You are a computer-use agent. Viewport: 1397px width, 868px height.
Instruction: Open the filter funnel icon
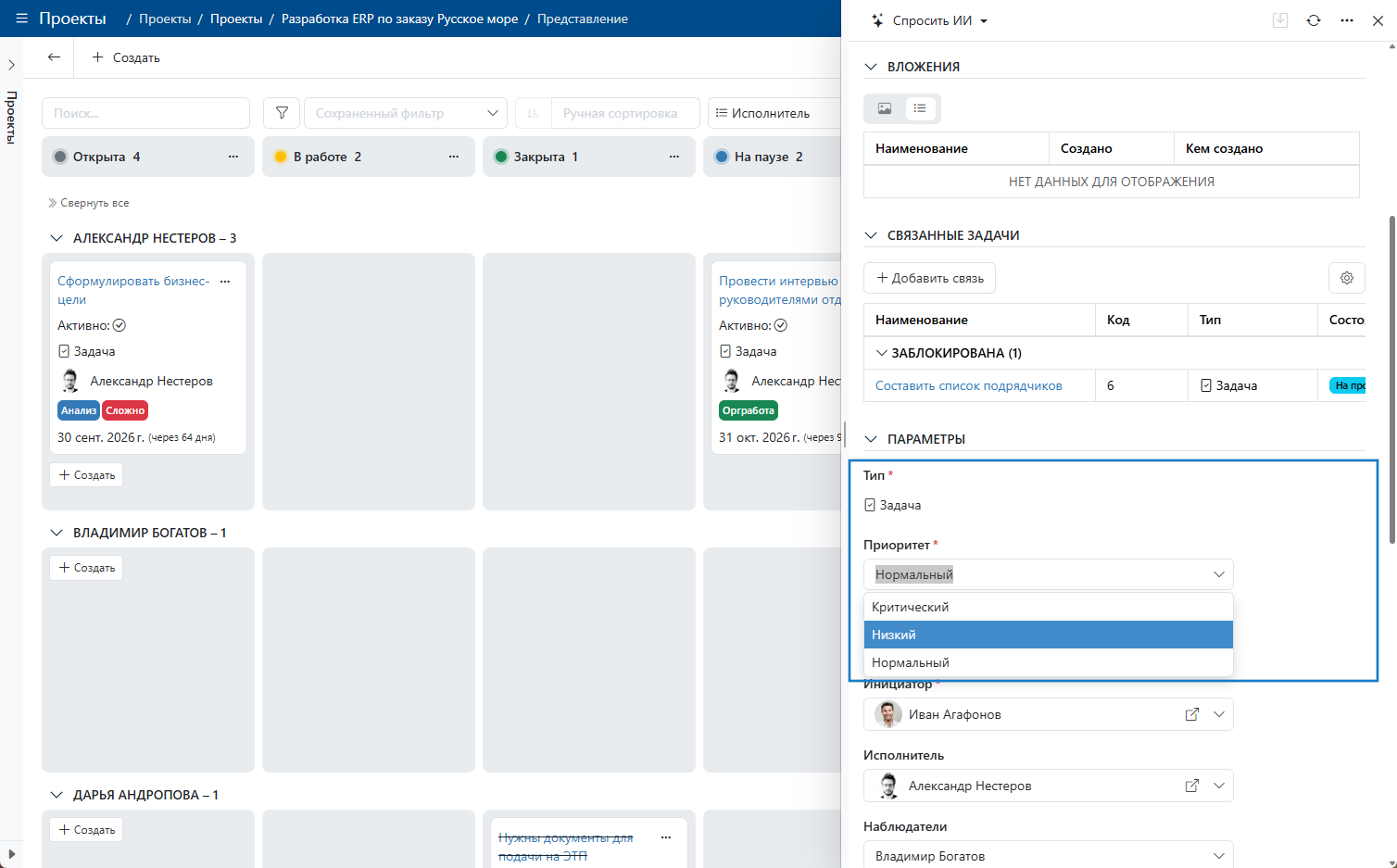[x=282, y=113]
